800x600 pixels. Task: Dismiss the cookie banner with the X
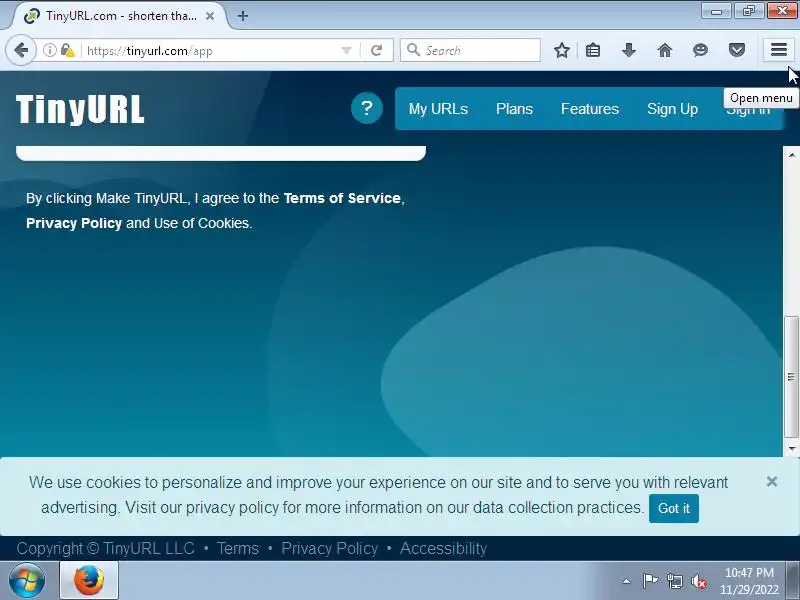click(771, 482)
